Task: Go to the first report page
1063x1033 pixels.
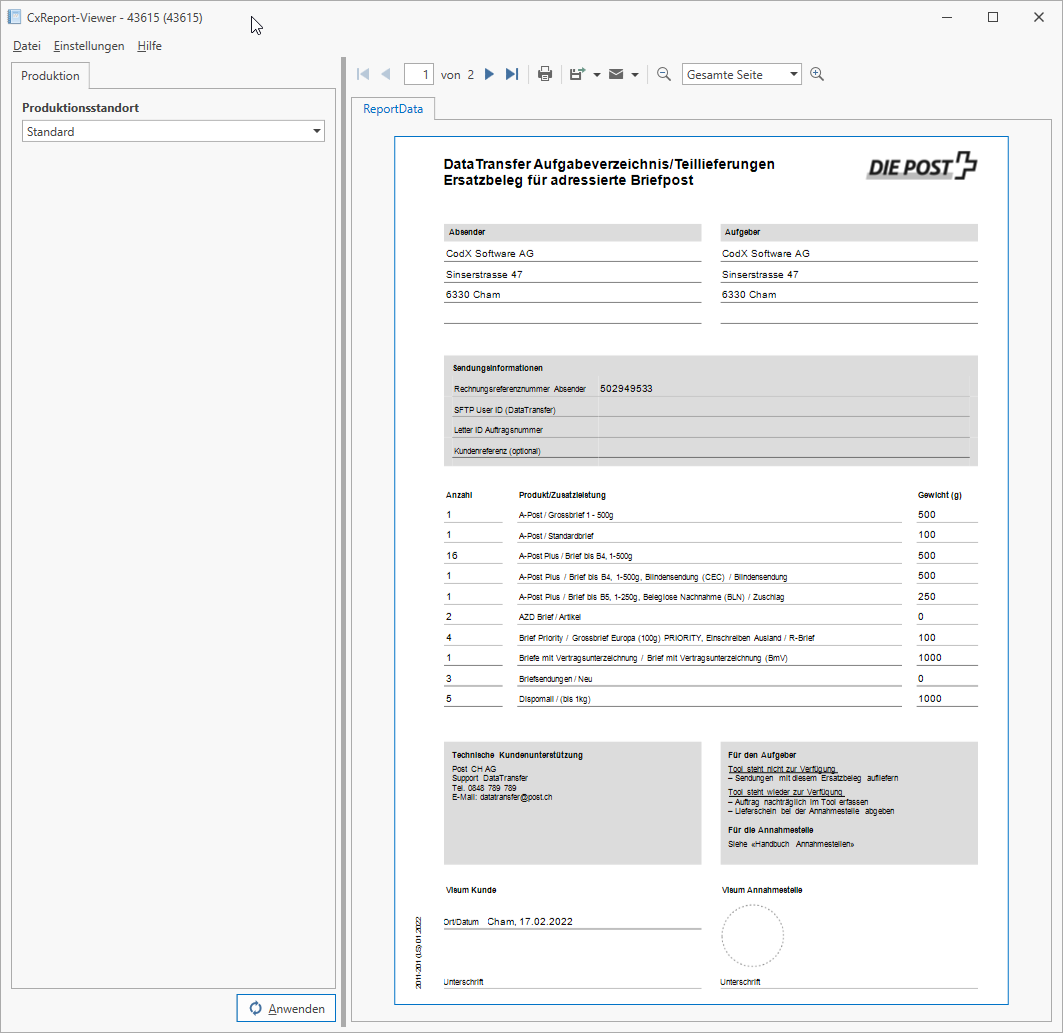Action: pos(363,74)
